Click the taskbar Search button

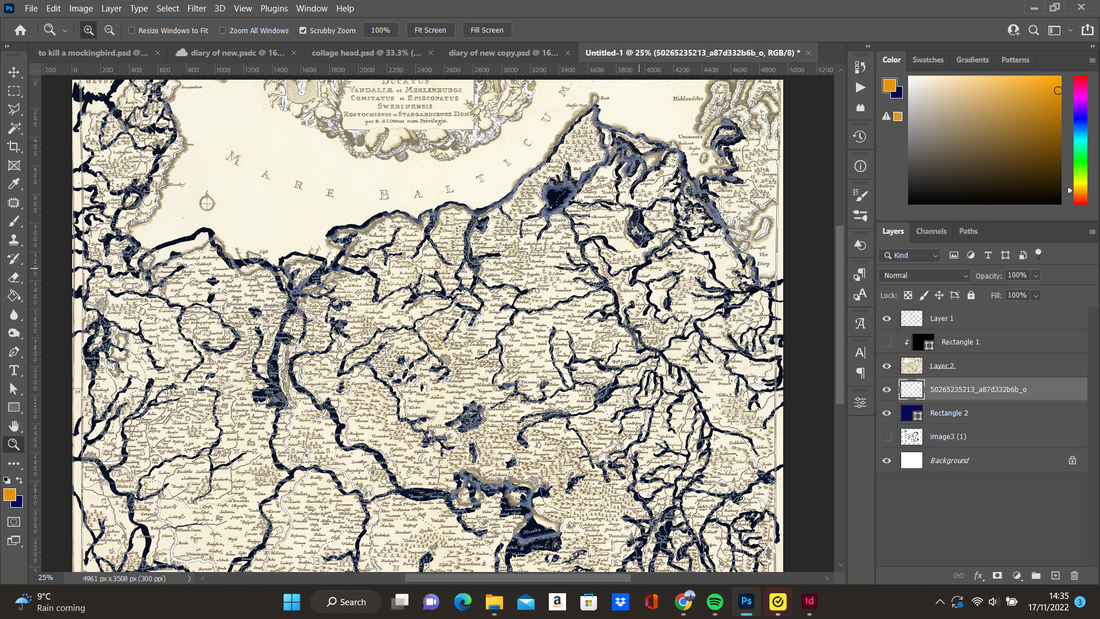(347, 602)
